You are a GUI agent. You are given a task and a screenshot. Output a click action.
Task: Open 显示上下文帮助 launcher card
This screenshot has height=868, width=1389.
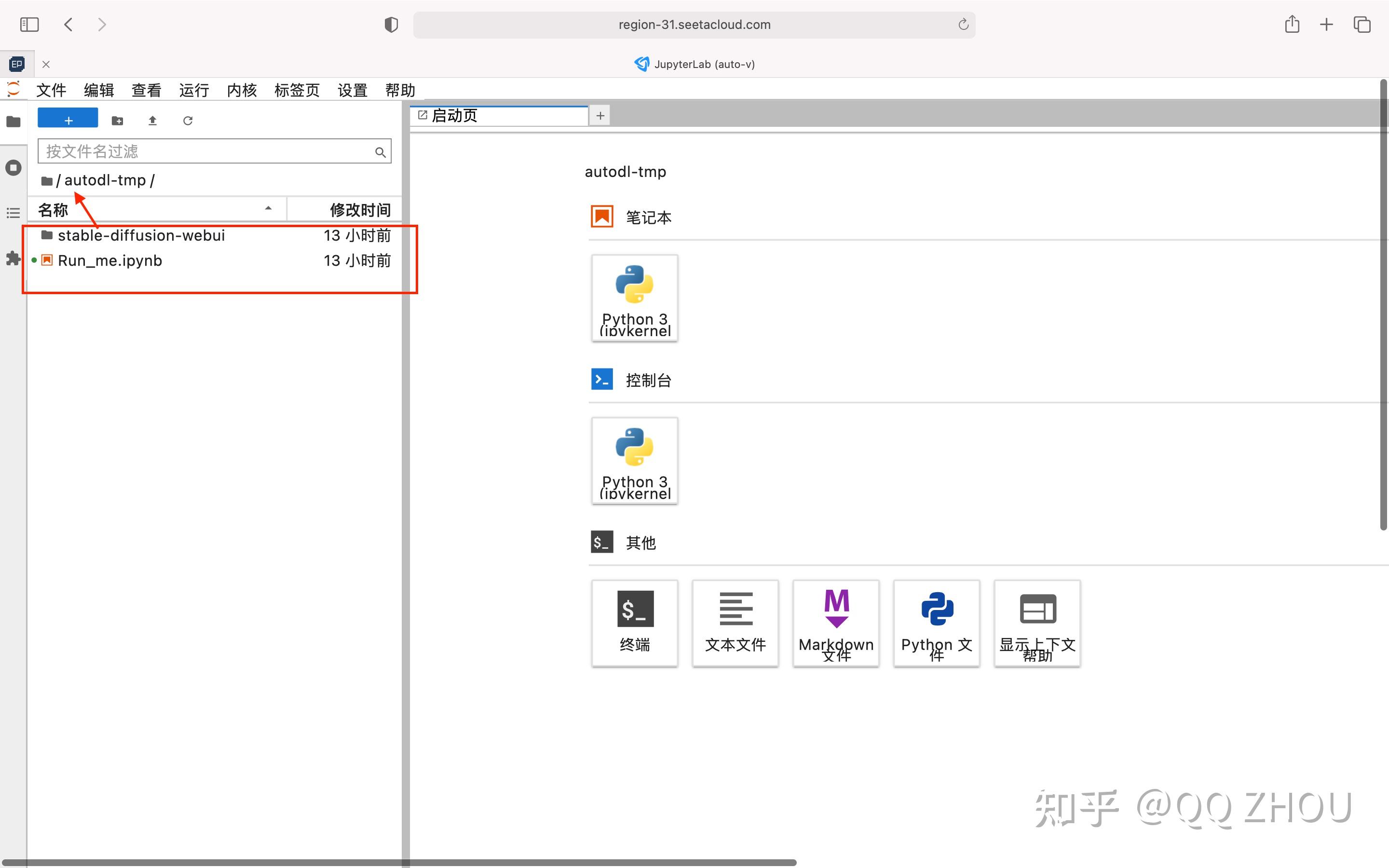point(1037,624)
